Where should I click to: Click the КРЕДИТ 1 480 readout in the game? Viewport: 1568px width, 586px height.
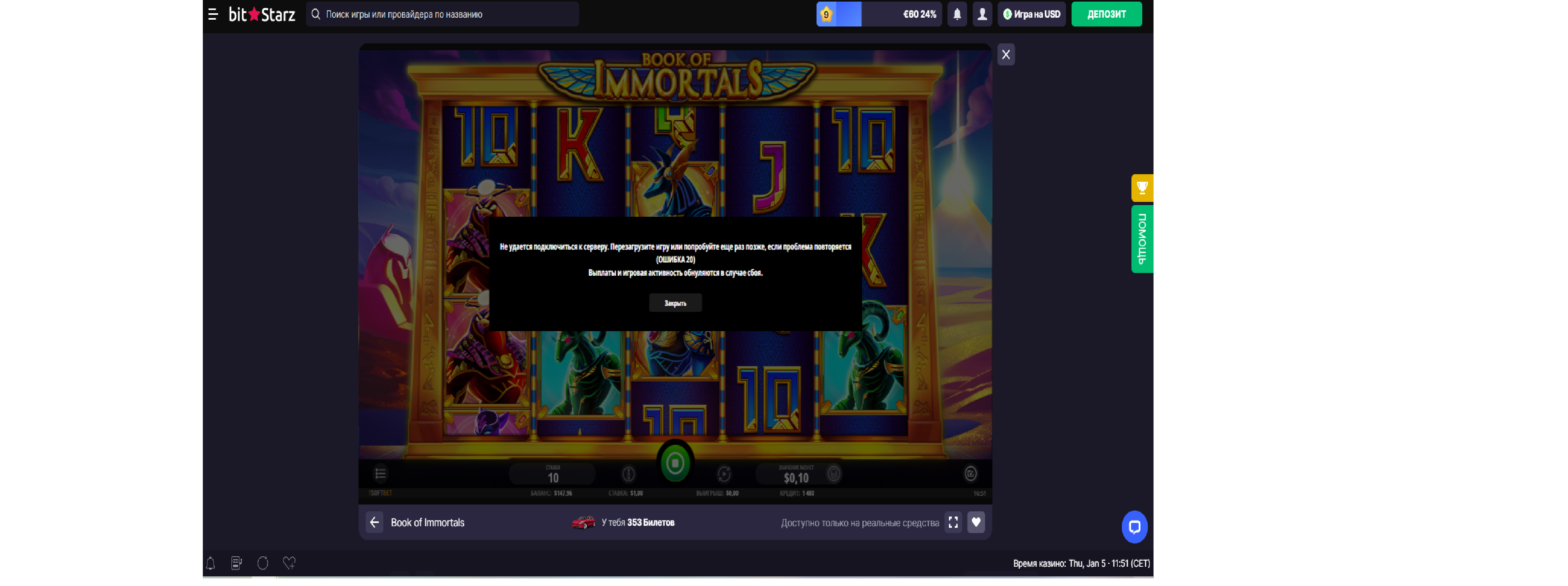pos(797,494)
